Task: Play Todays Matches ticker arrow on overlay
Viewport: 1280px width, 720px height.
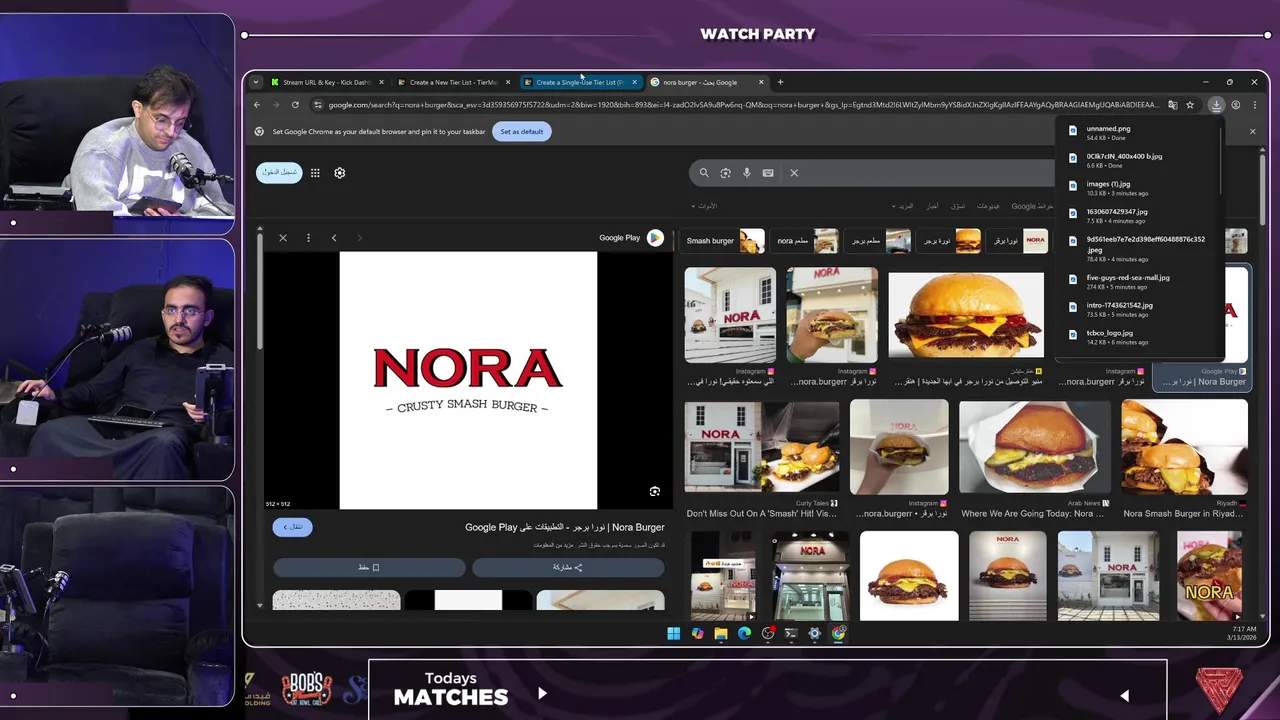Action: (x=542, y=692)
